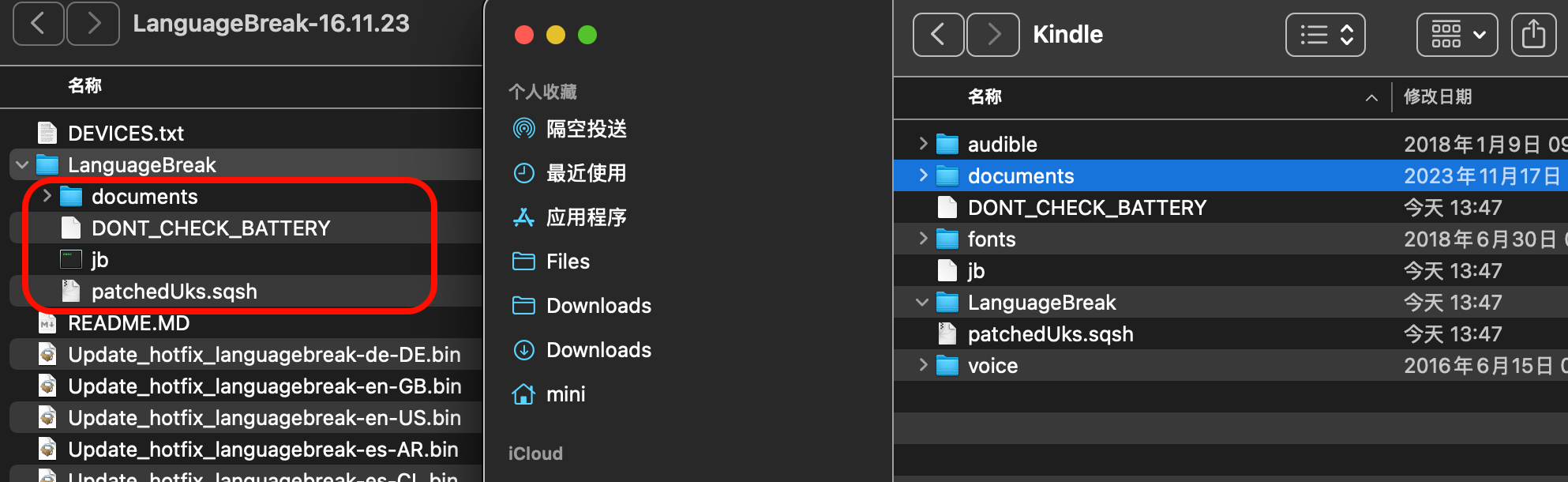Viewport: 1568px width, 482px height.
Task: Expand the audible folder in Kindle
Action: click(x=923, y=144)
